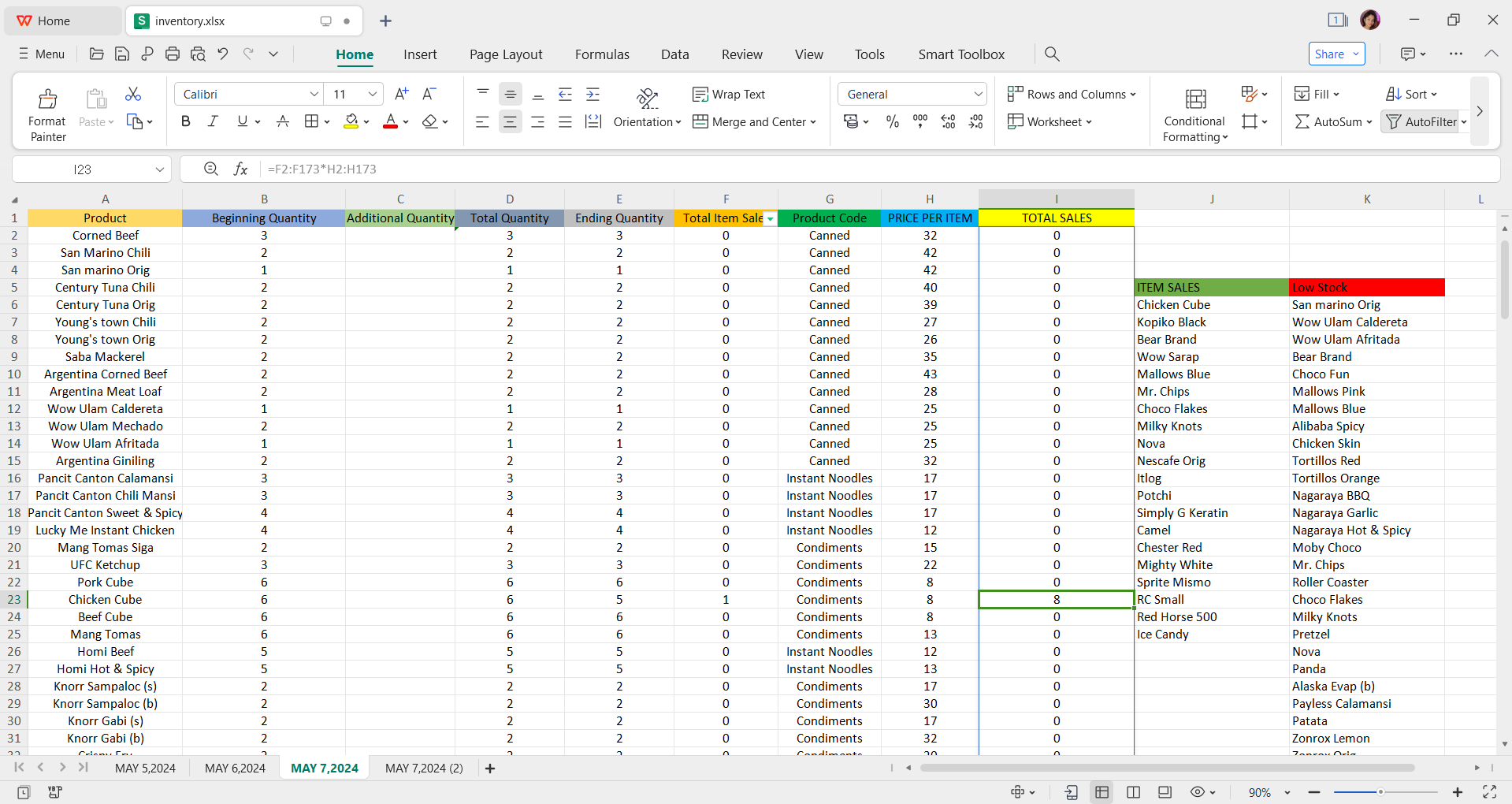Click the Sort button
1512x804 pixels.
(1411, 94)
